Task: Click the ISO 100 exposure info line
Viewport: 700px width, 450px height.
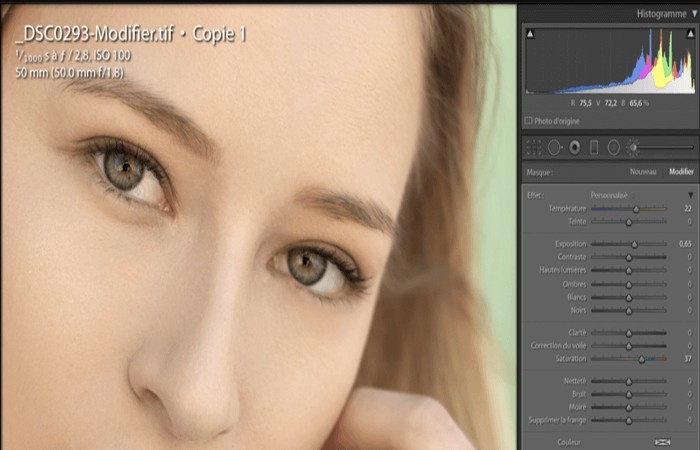Action: (73, 56)
